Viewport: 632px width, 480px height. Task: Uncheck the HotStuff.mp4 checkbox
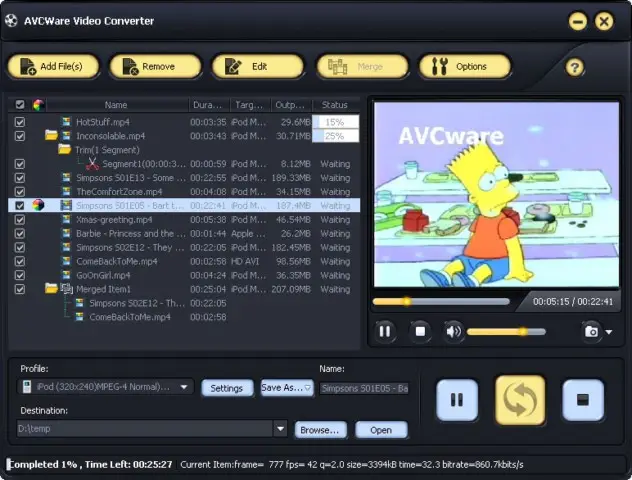click(20, 122)
